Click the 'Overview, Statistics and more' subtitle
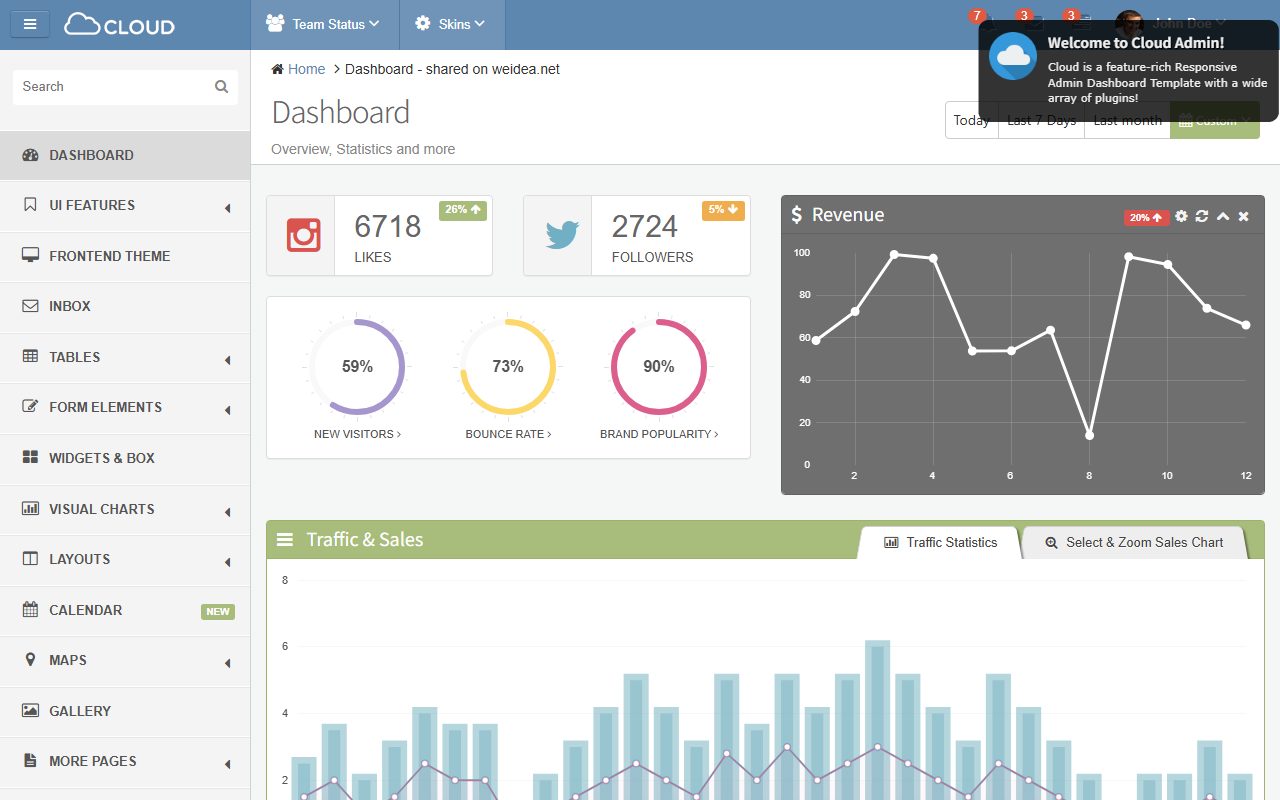The height and width of the screenshot is (800, 1280). (x=363, y=149)
